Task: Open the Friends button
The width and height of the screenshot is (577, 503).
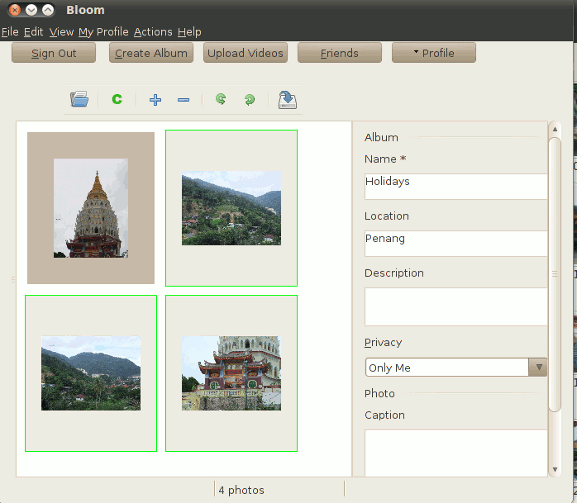Action: coord(340,53)
